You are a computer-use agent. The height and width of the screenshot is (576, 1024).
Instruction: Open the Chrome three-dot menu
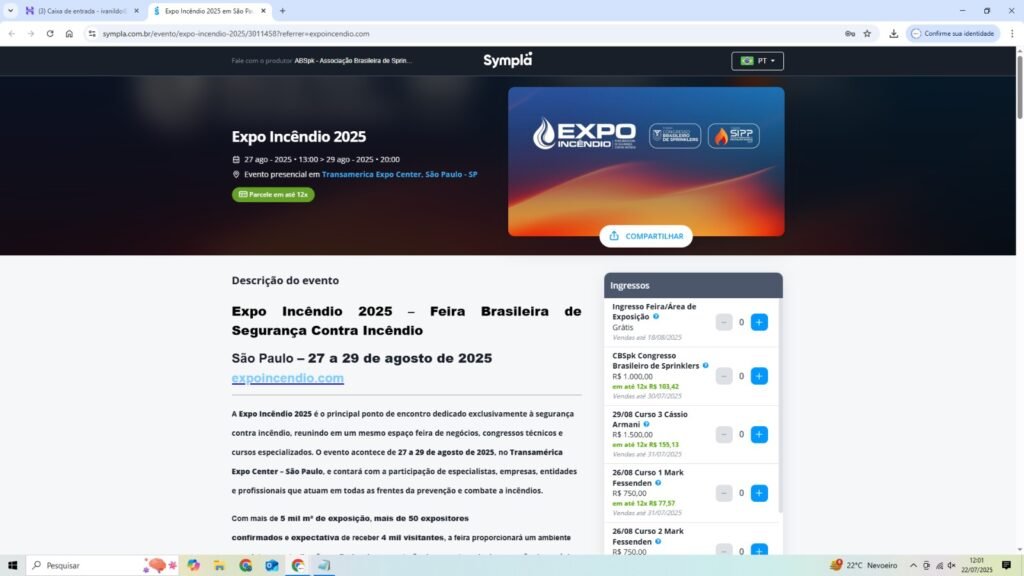pos(1012,33)
